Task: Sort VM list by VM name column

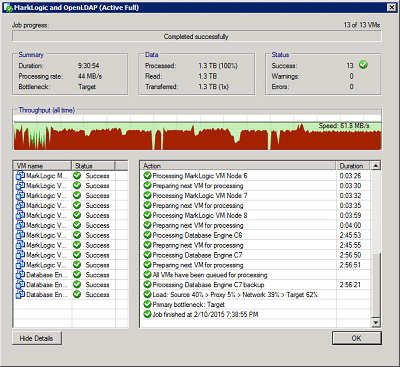Action: coord(43,166)
